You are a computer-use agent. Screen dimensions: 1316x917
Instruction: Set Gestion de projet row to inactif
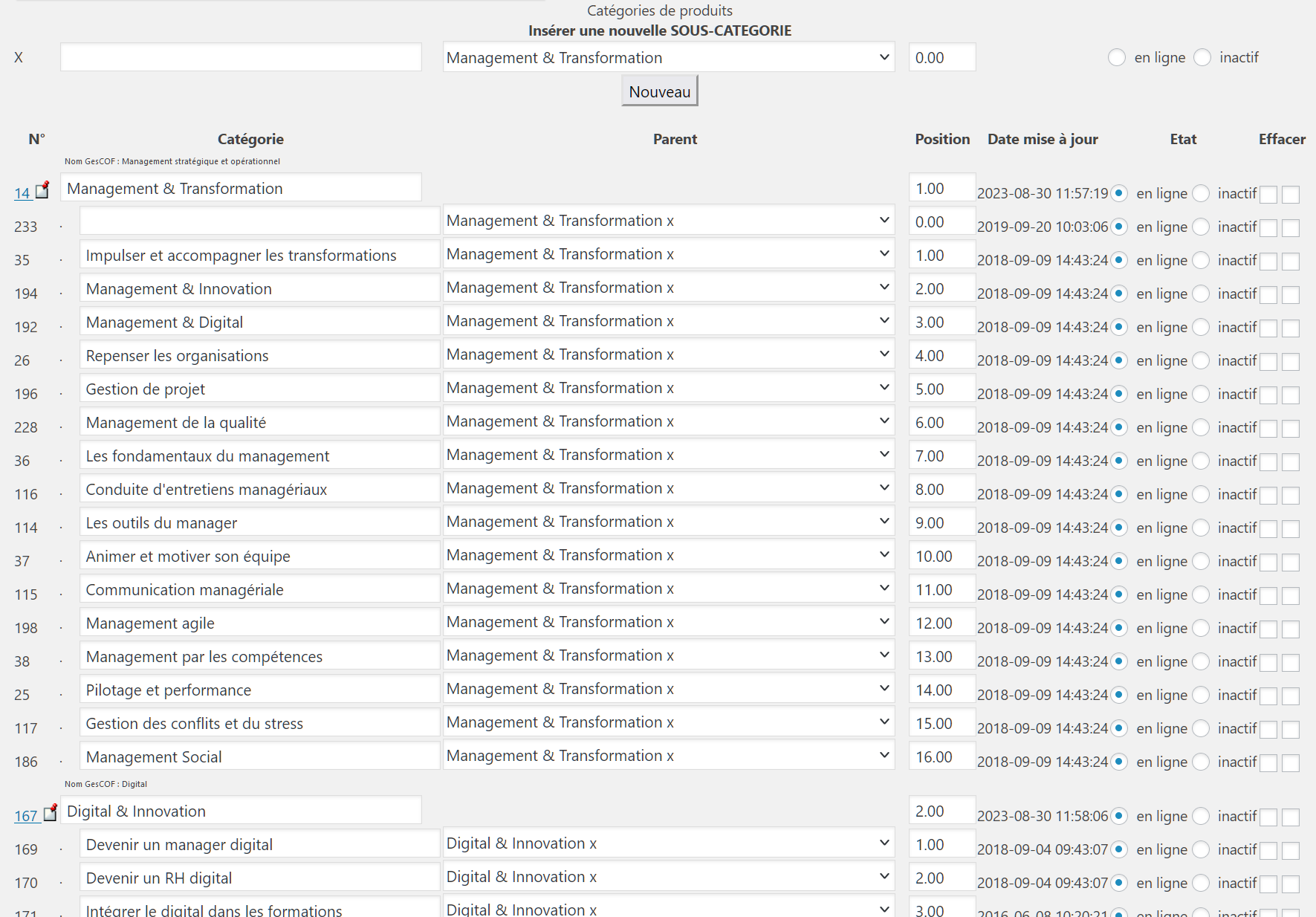coord(1201,394)
